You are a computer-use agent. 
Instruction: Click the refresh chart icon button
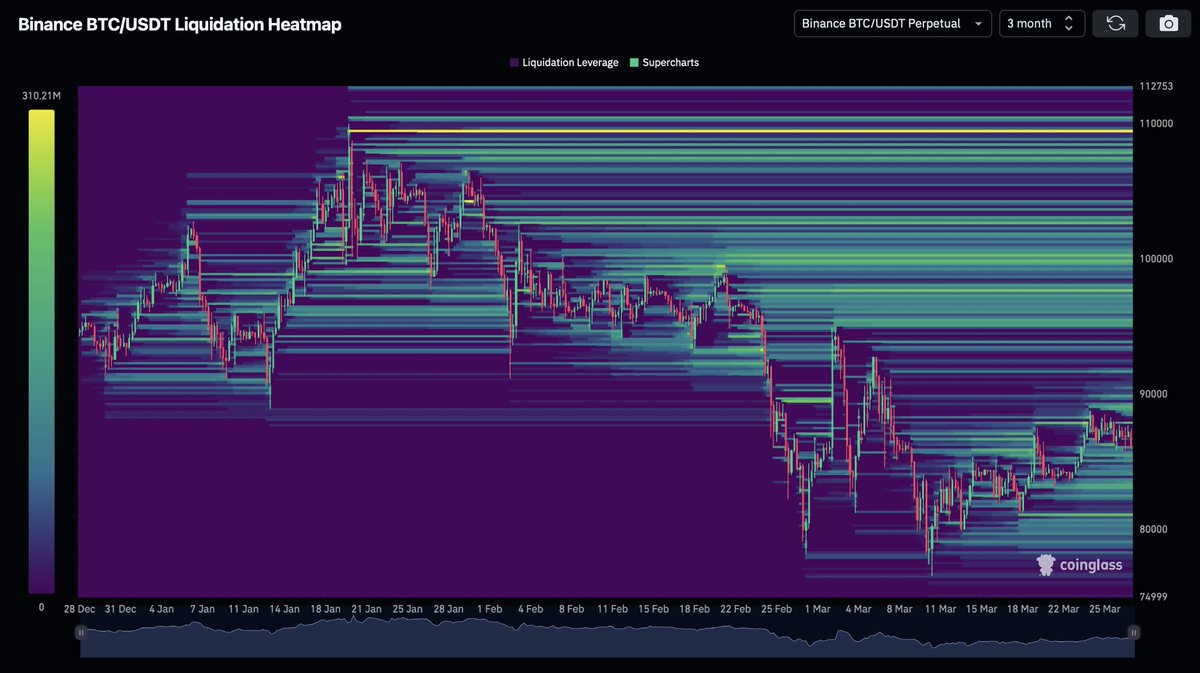click(x=1116, y=23)
